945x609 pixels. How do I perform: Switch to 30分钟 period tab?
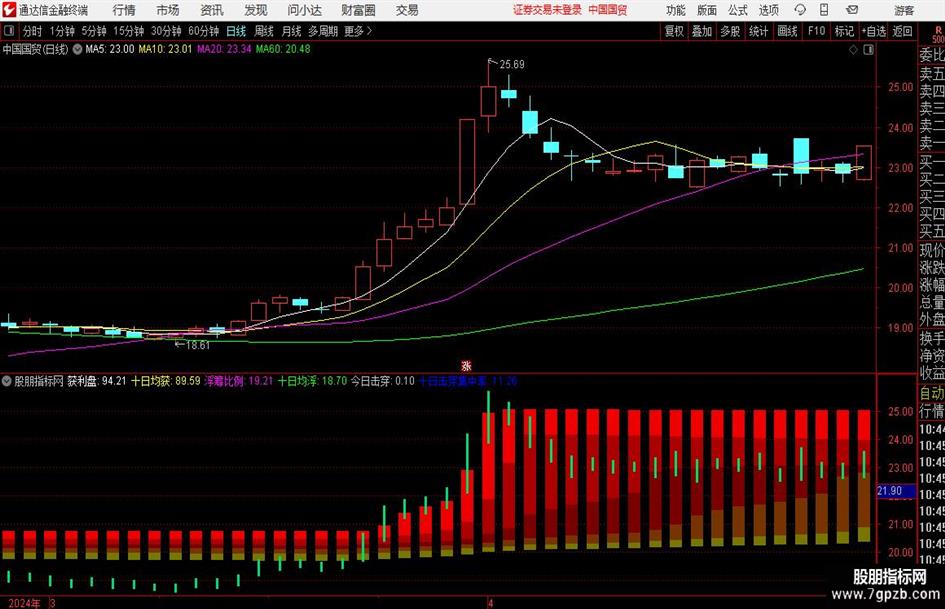tap(166, 31)
